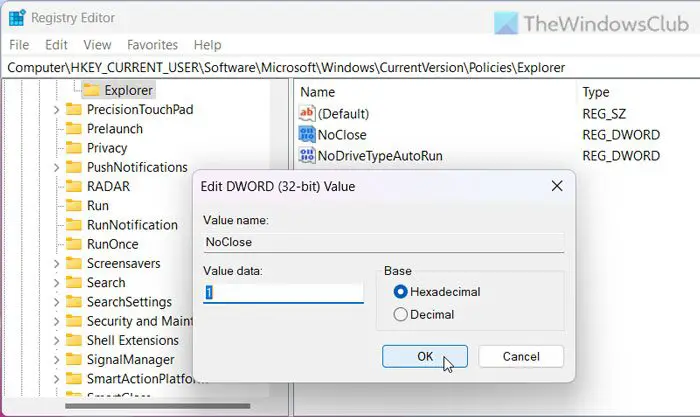Close the Edit DWORD dialog with X
Viewport: 700px width, 417px height.
click(x=557, y=186)
